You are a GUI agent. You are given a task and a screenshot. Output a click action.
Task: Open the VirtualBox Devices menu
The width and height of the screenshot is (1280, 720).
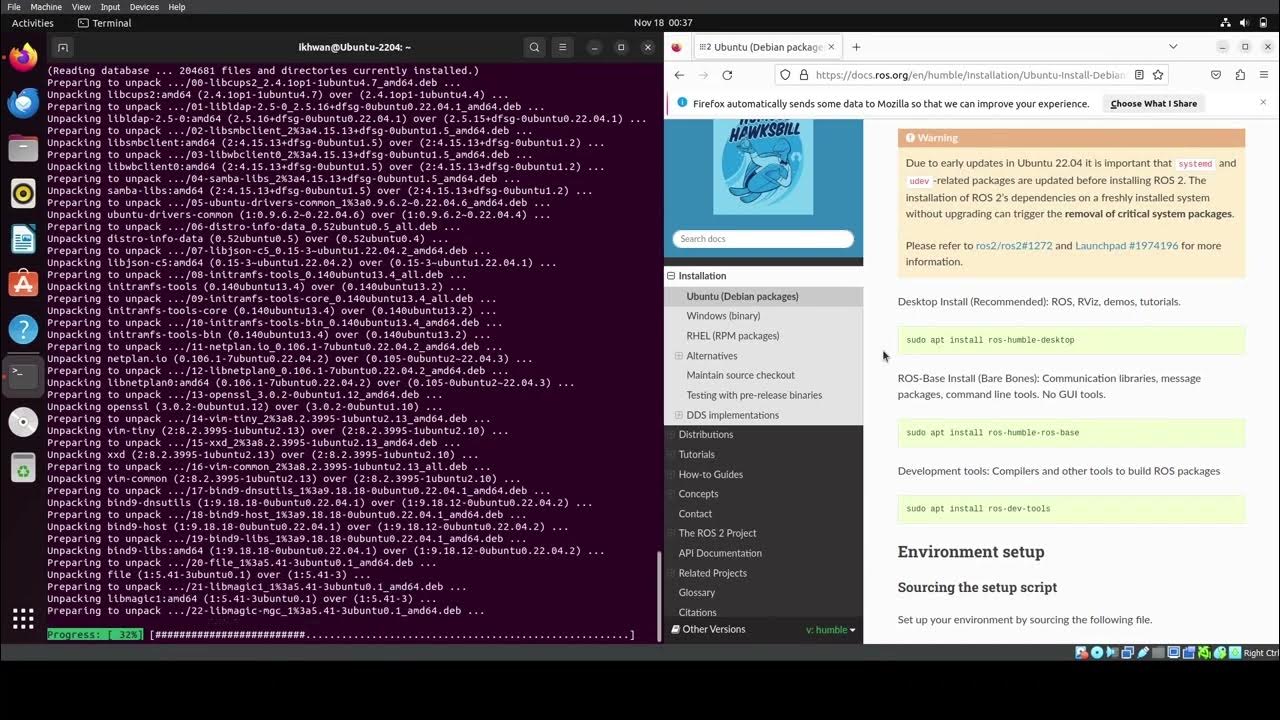point(144,7)
